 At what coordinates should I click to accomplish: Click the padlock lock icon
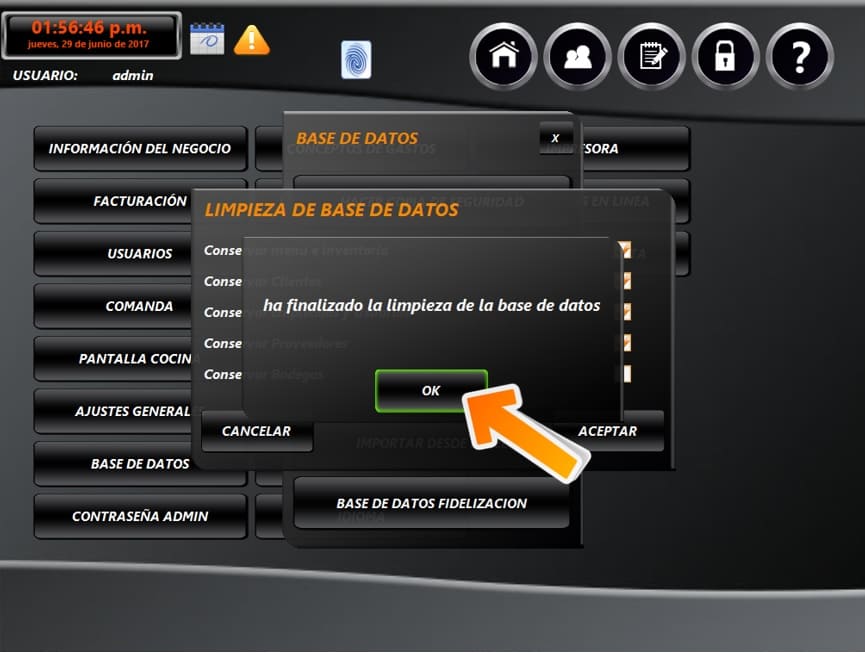pos(725,57)
